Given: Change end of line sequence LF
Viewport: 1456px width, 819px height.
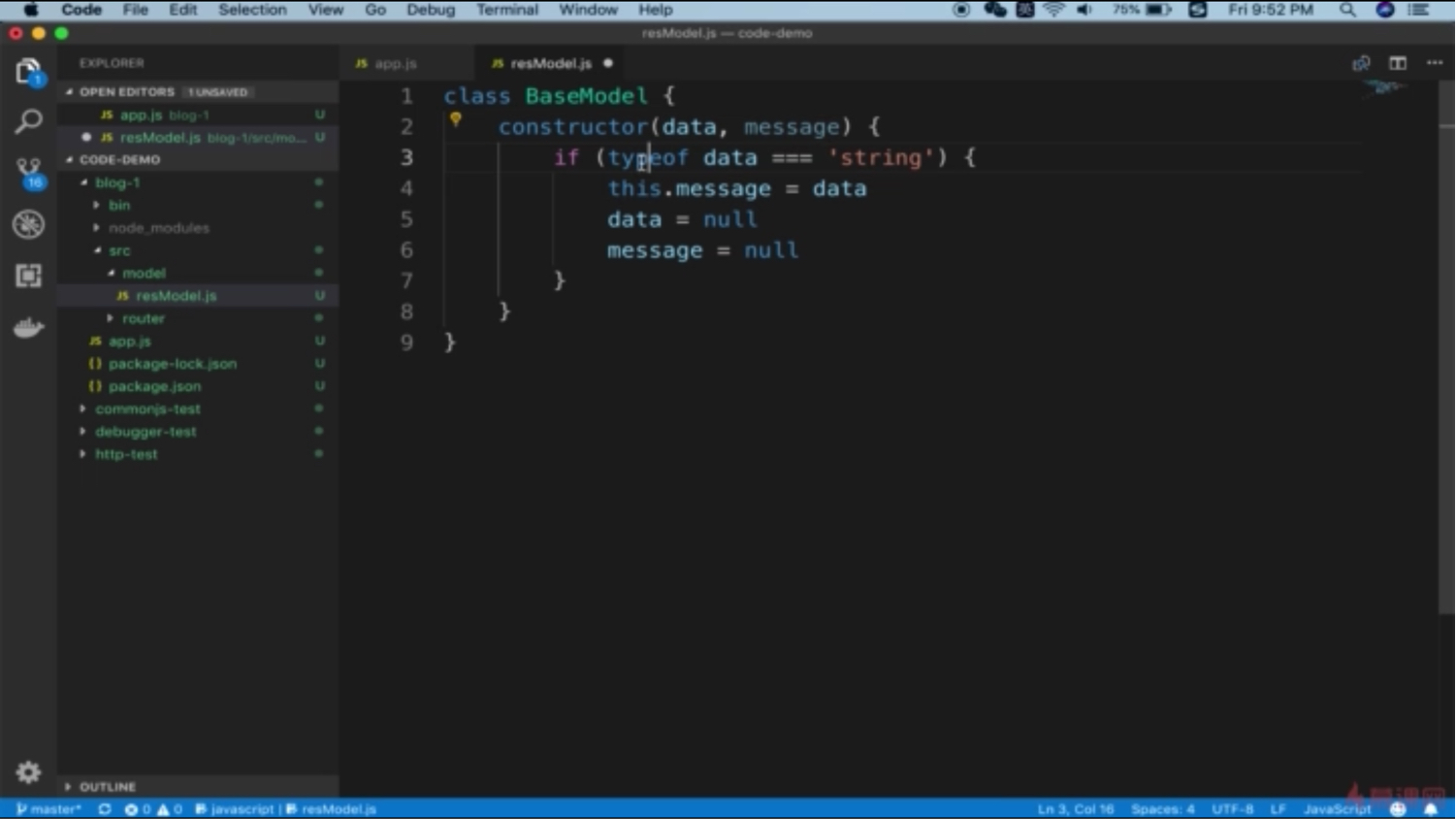Looking at the screenshot, I should pos(1278,809).
